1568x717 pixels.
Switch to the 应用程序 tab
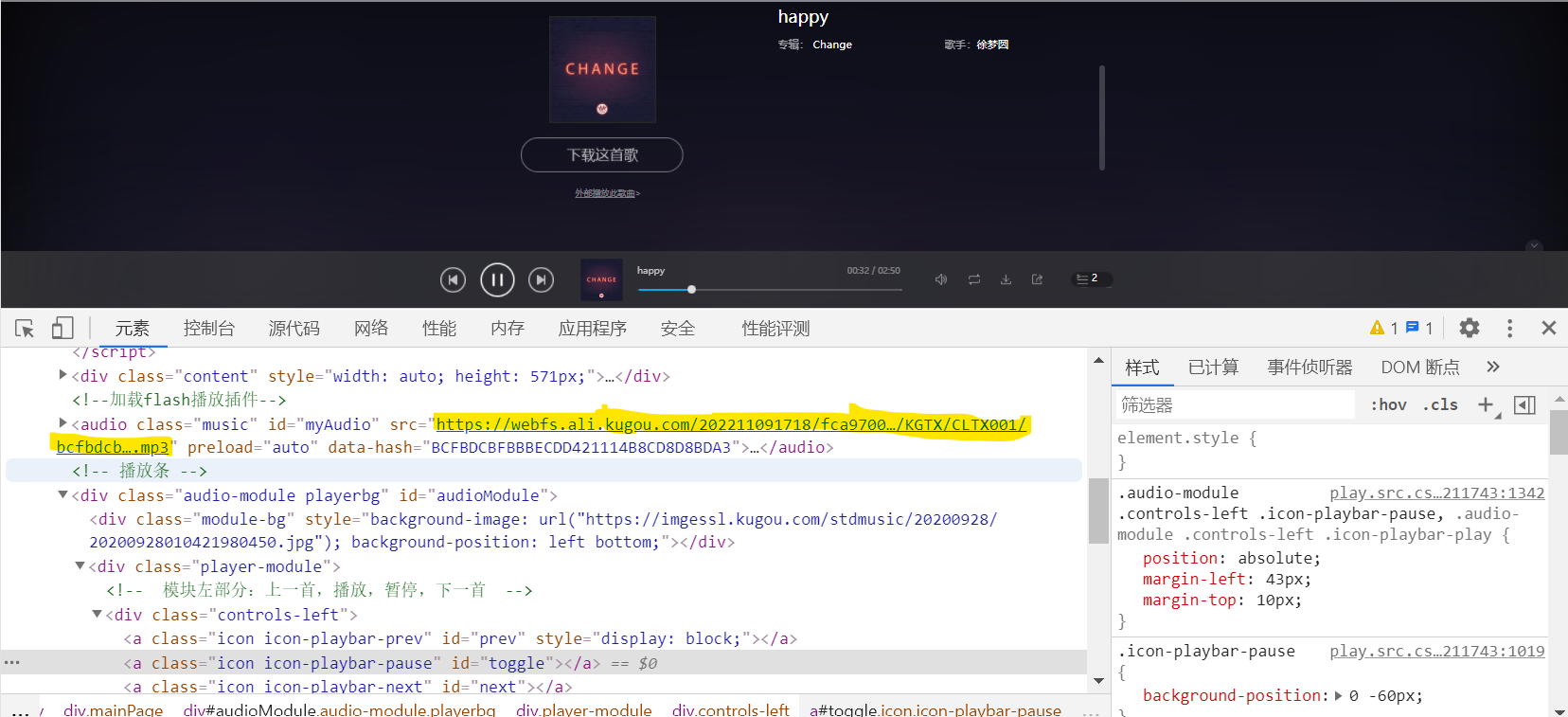(593, 329)
